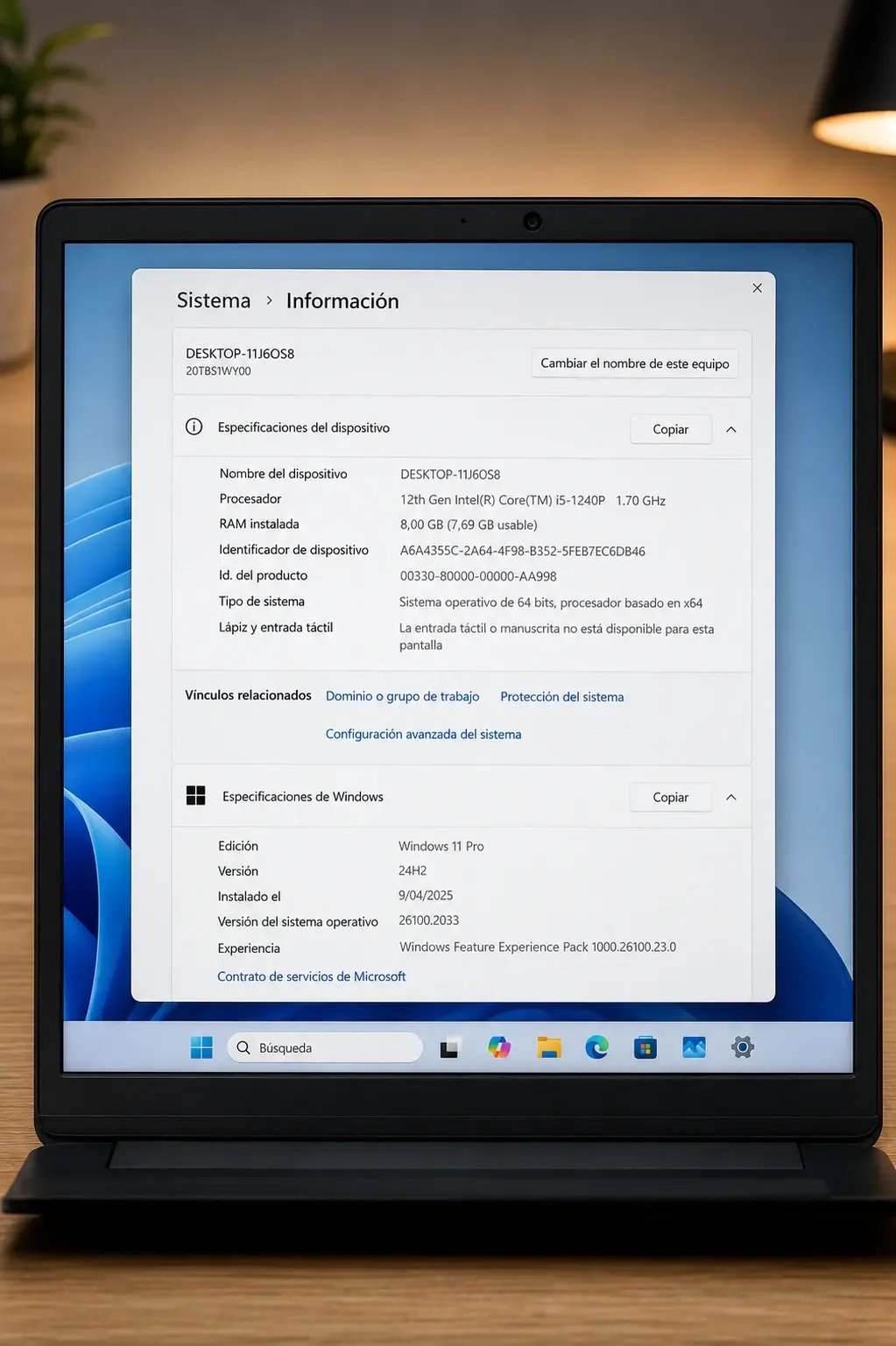The image size is (896, 1346).
Task: Click the Tipo de sistema label
Action: [262, 601]
